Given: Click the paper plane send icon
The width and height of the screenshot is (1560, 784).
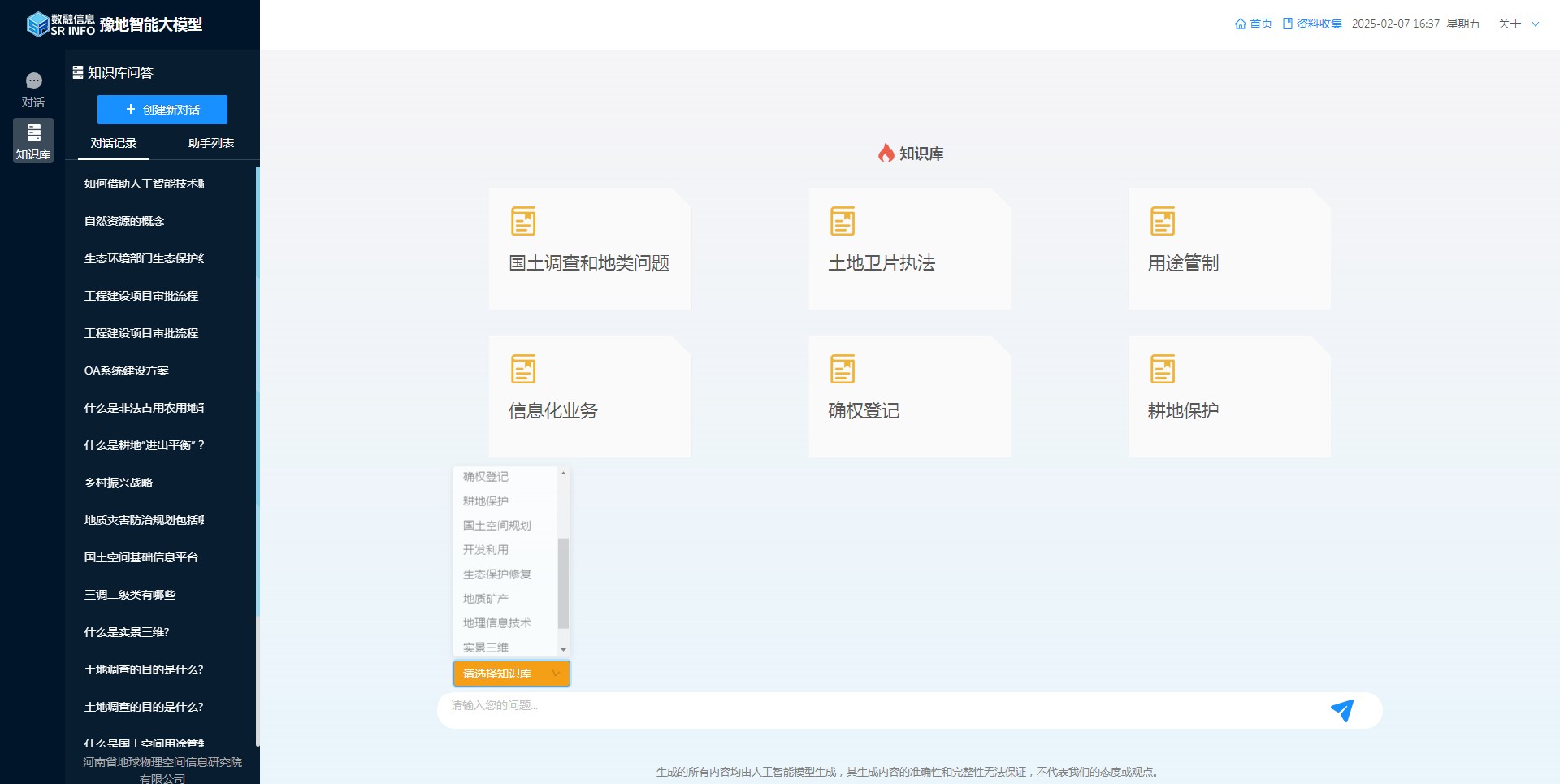Looking at the screenshot, I should pos(1341,711).
